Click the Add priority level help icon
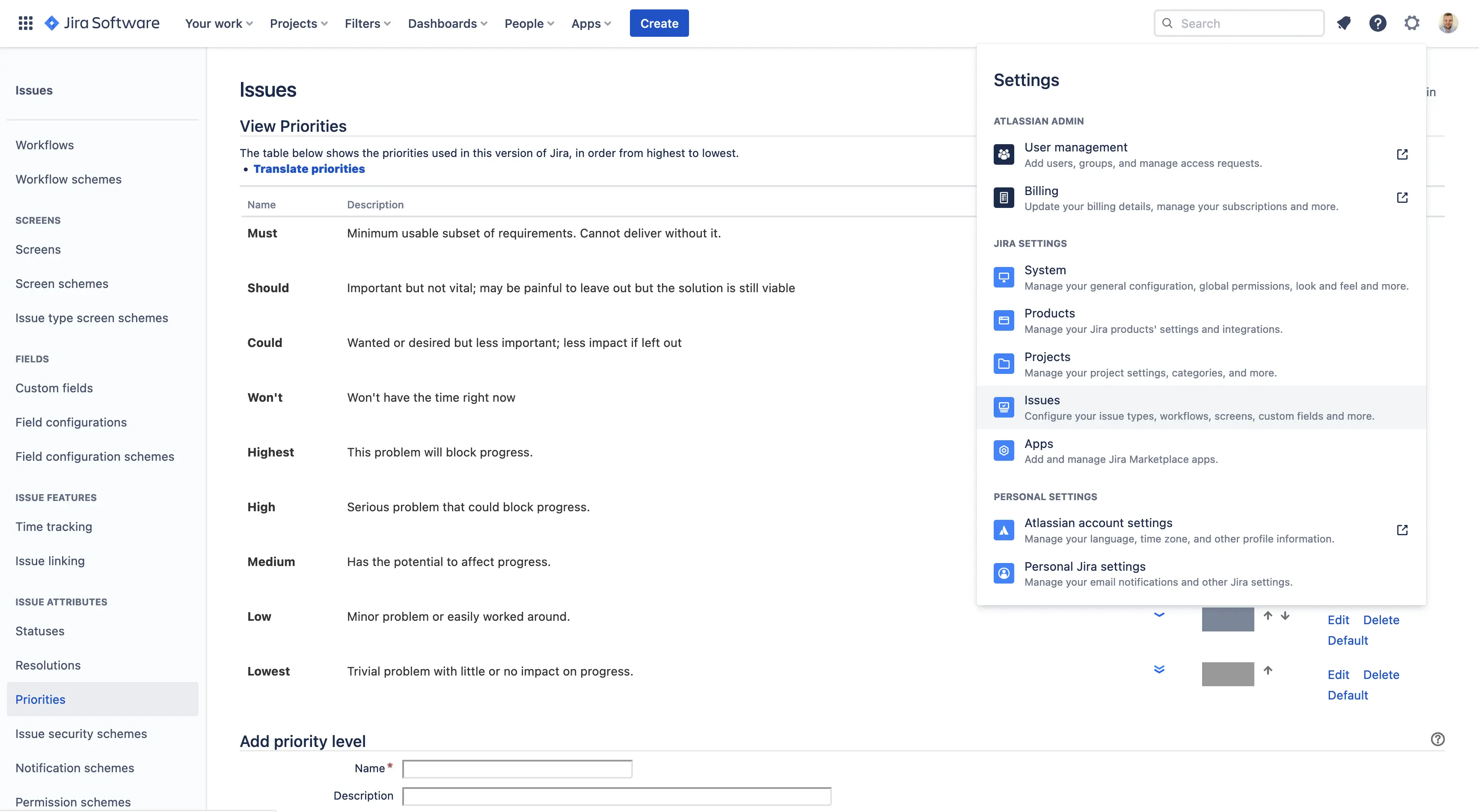This screenshot has width=1479, height=812. 1437,739
